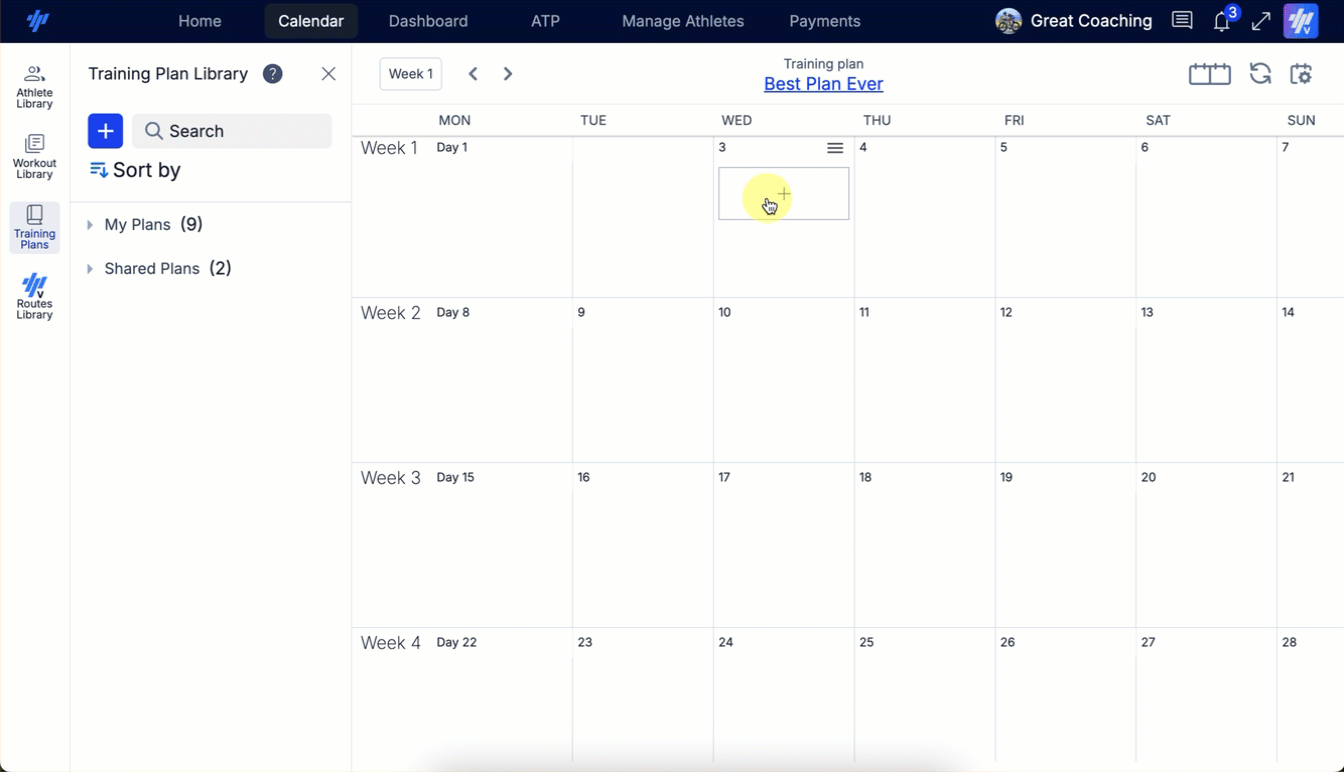
Task: Open the messages chat icon
Action: pyautogui.click(x=1182, y=21)
